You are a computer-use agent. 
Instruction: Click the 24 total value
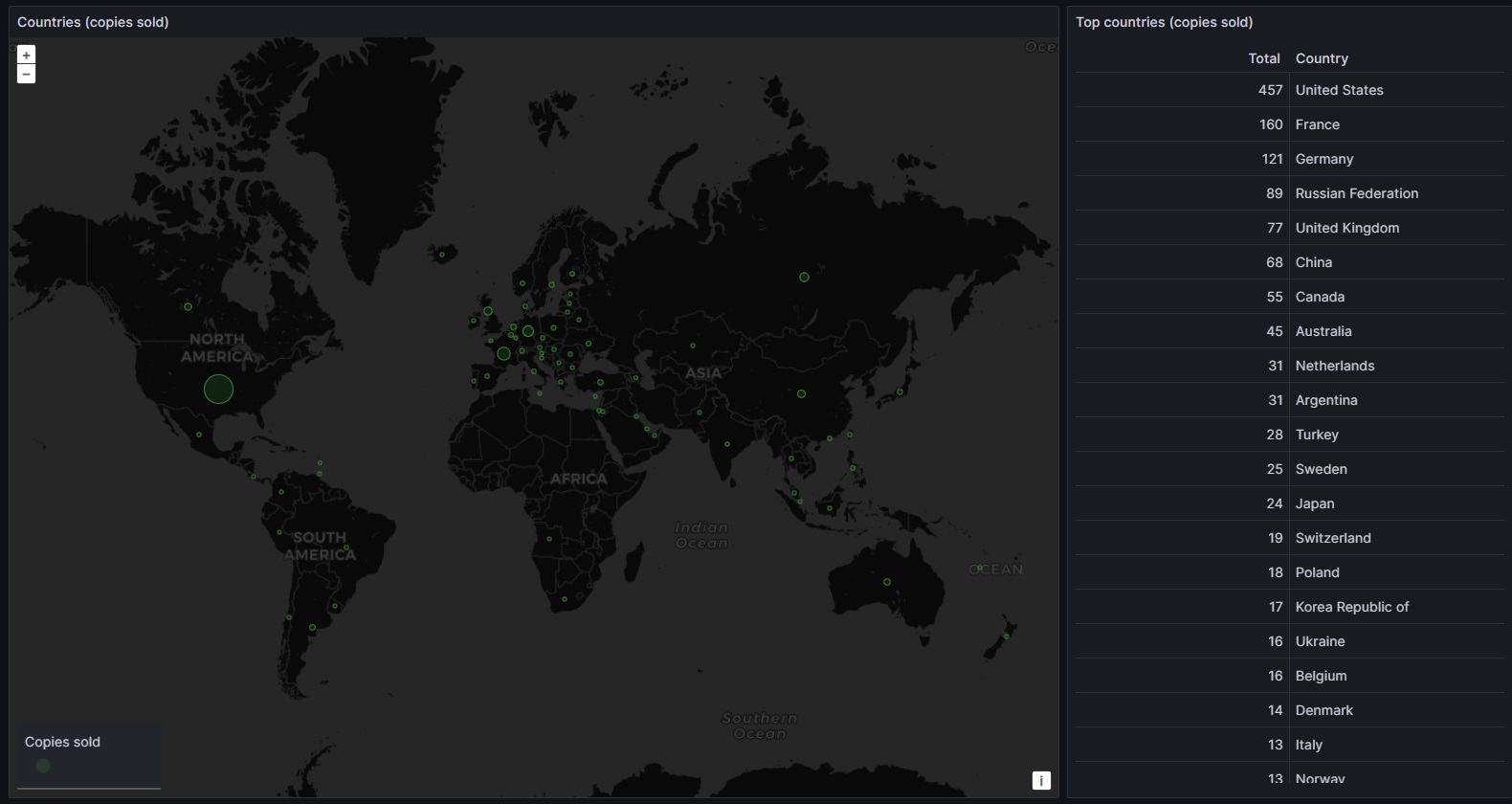coord(1274,503)
